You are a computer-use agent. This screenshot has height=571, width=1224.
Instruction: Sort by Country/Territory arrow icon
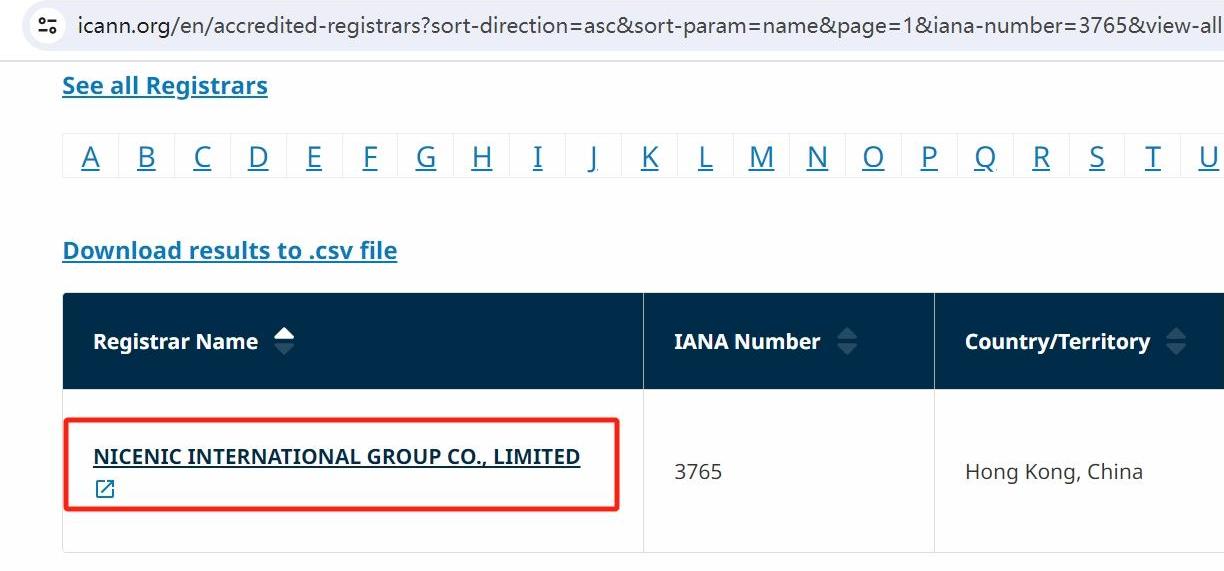(1176, 342)
